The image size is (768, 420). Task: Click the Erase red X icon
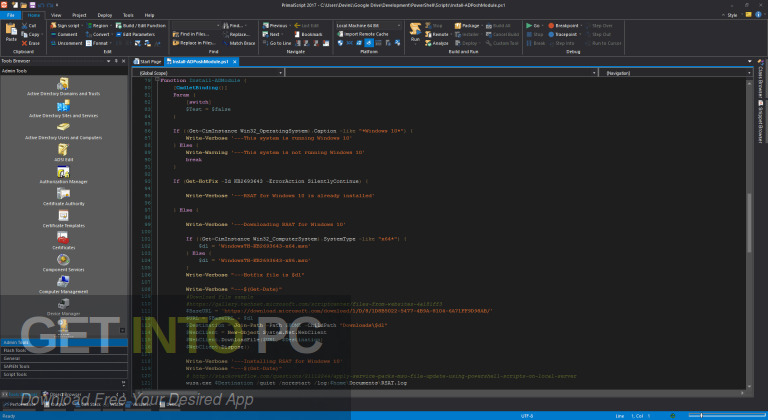tap(24, 43)
